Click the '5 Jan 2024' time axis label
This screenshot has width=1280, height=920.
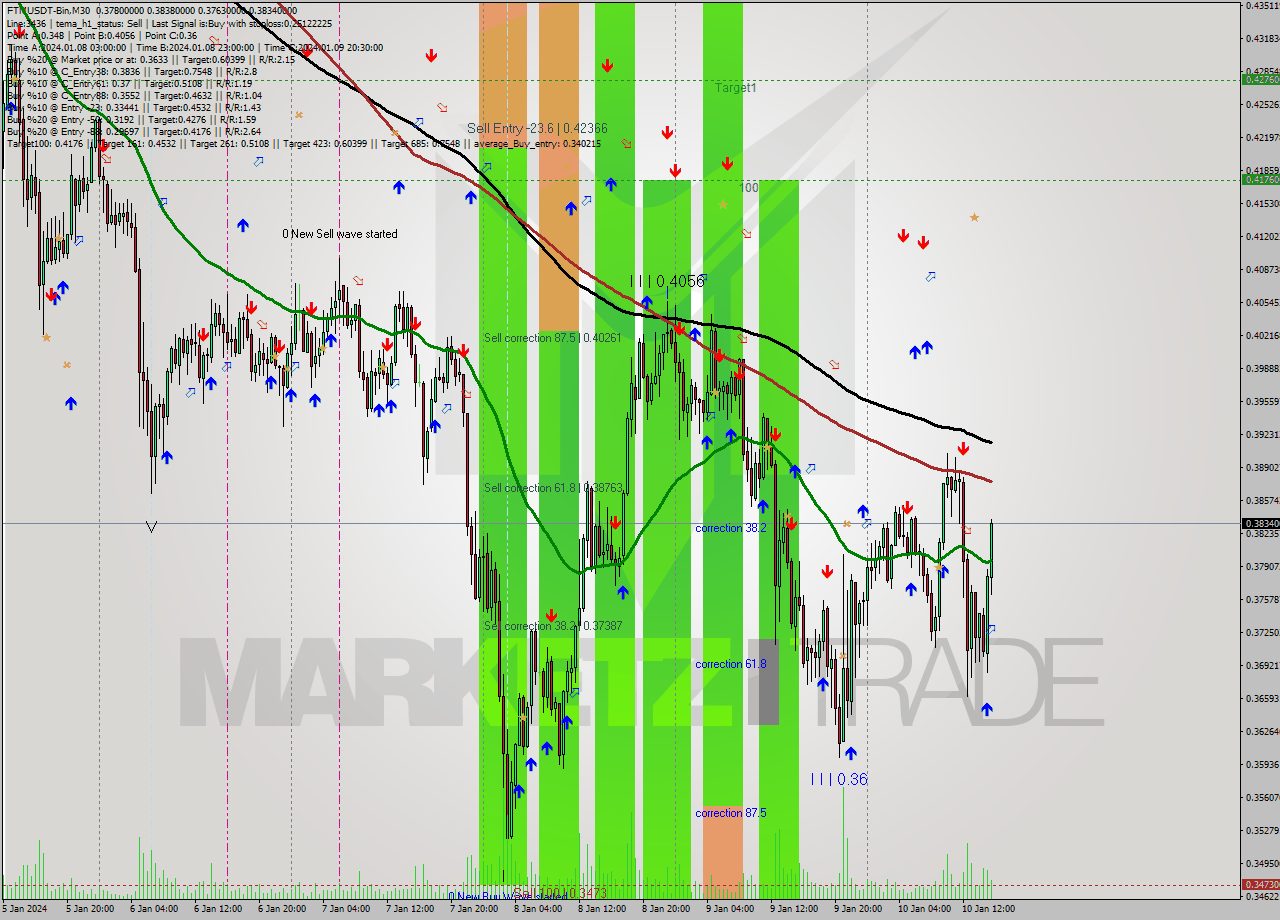tap(24, 910)
